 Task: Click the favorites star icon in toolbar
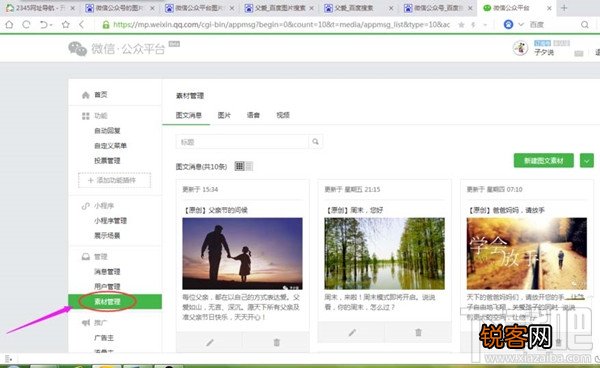[66, 25]
